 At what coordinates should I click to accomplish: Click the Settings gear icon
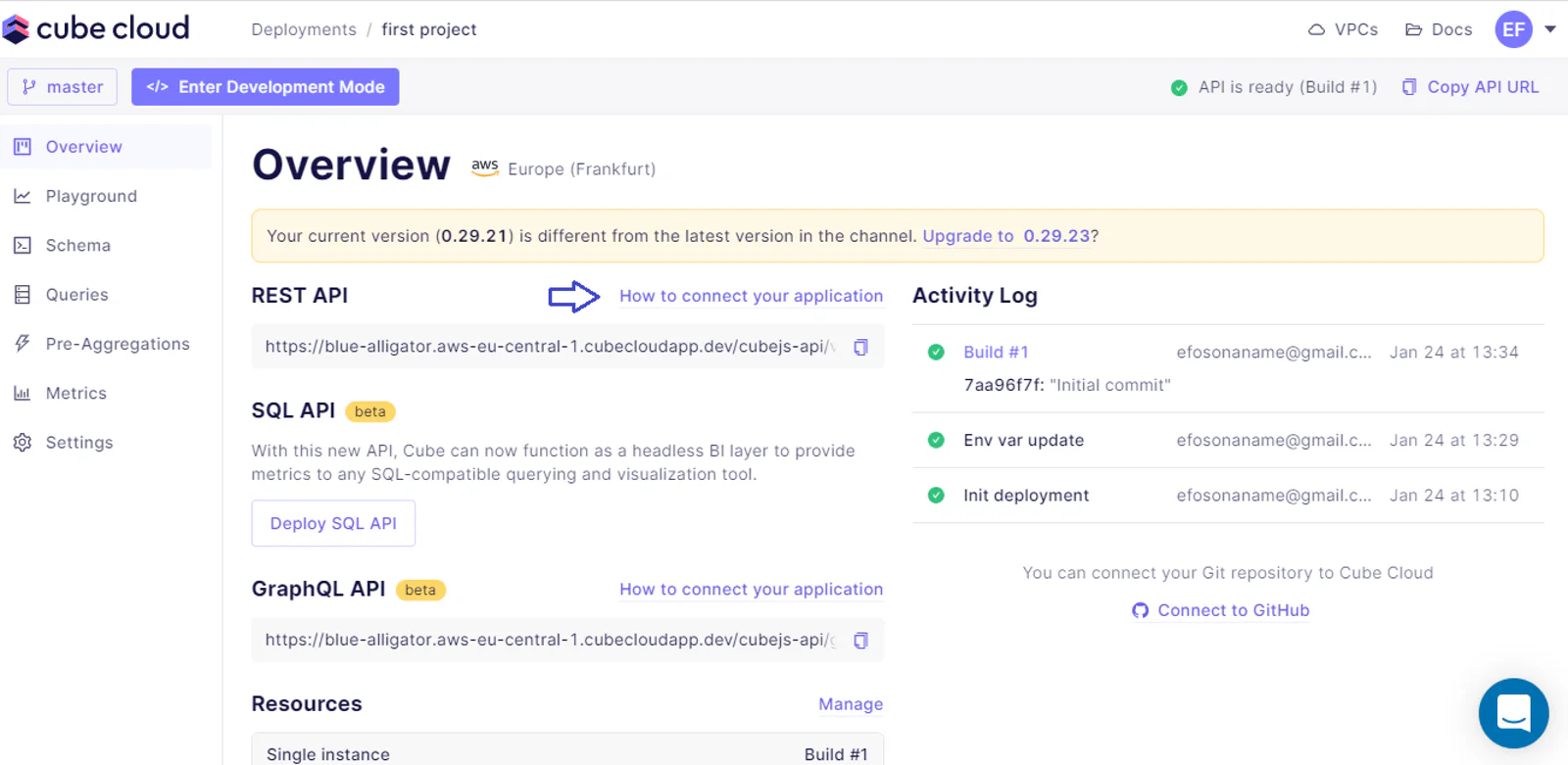[x=23, y=443]
